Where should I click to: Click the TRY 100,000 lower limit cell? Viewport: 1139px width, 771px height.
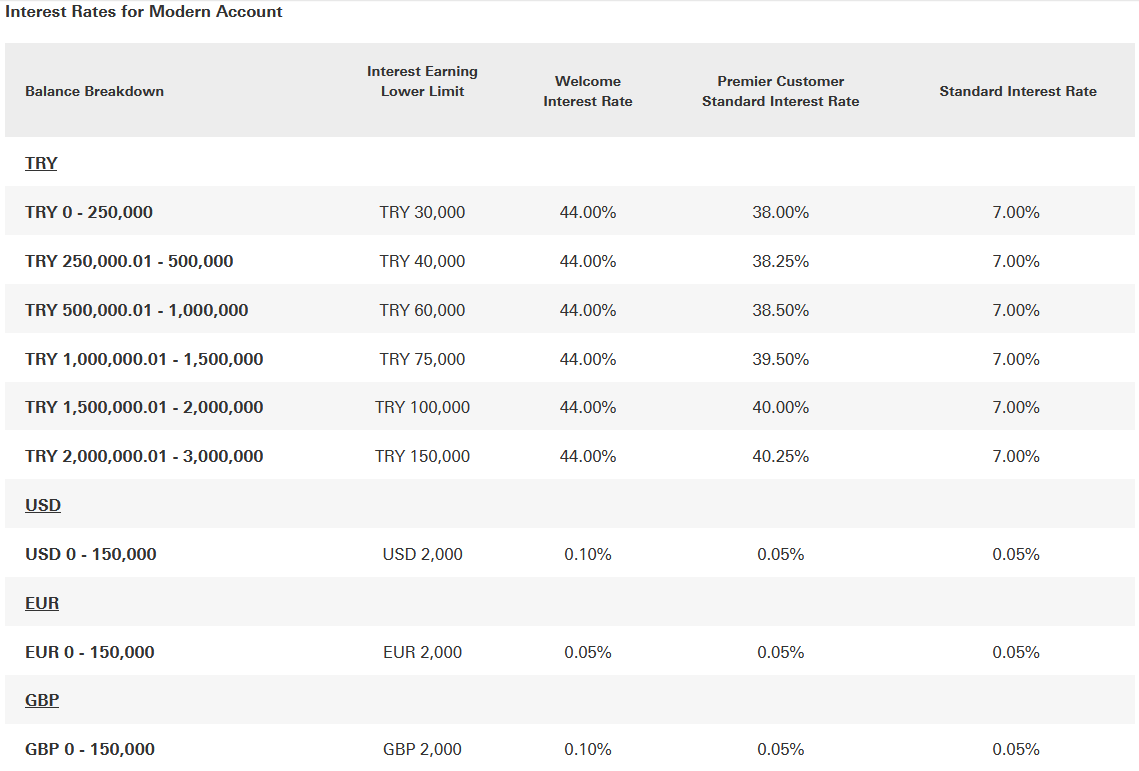[422, 407]
